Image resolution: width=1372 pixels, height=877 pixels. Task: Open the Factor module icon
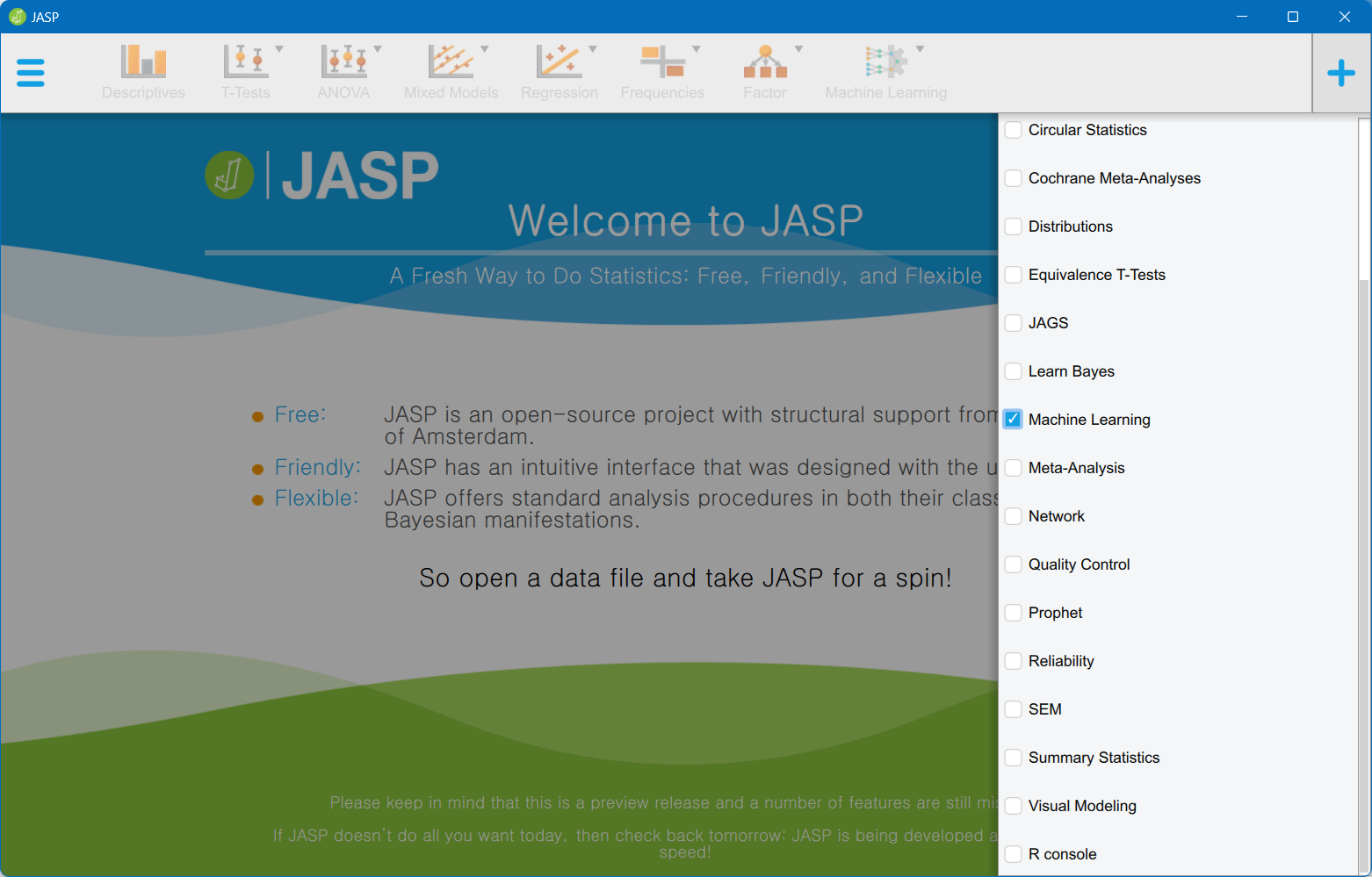click(765, 61)
